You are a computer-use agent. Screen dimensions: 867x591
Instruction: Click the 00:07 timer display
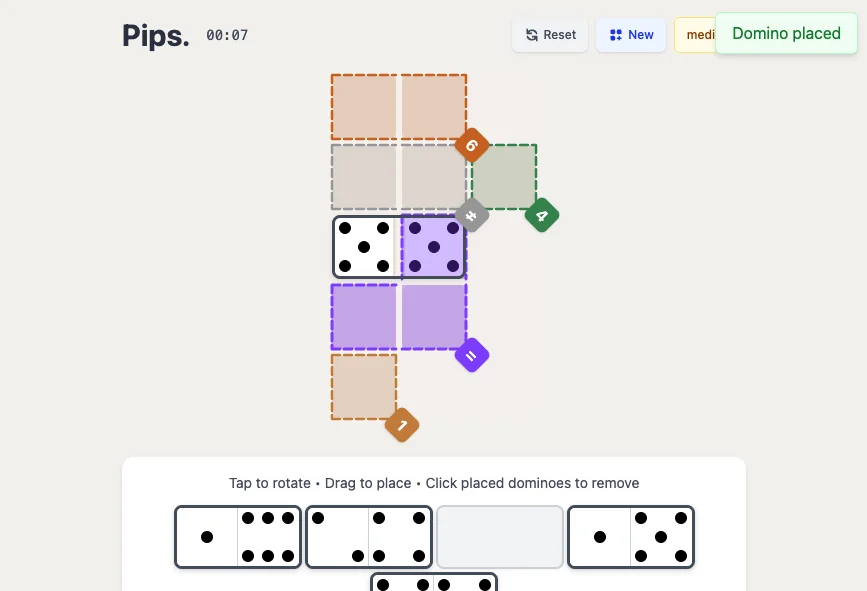[227, 36]
